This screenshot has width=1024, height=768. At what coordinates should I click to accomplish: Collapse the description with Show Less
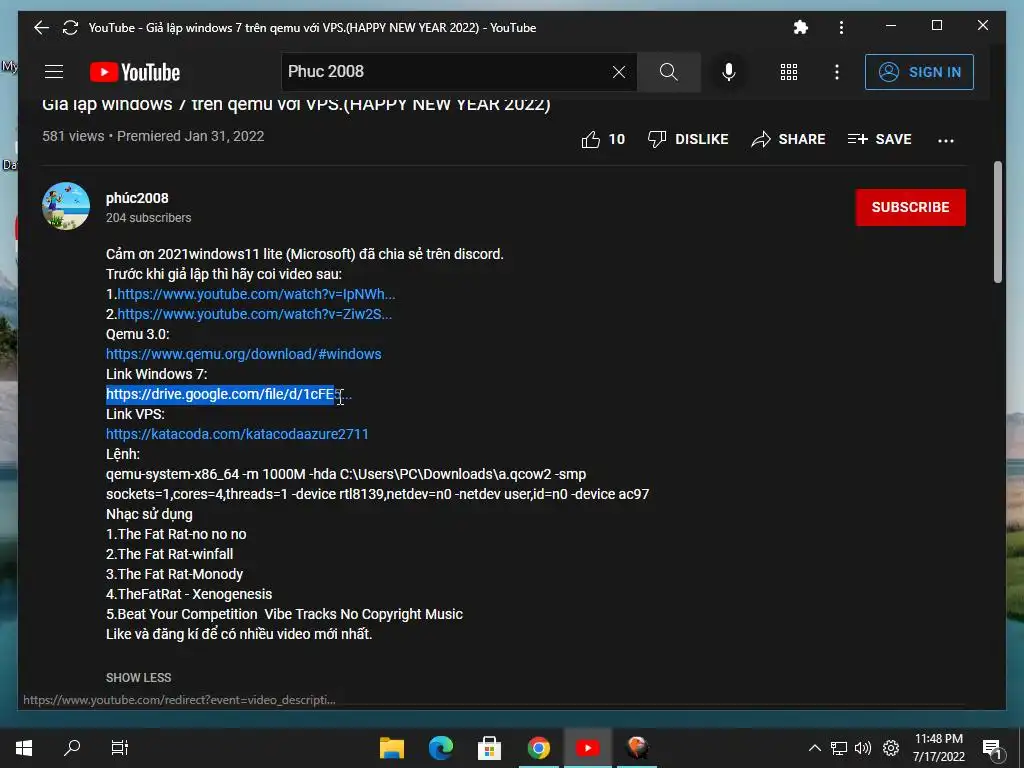(x=138, y=678)
